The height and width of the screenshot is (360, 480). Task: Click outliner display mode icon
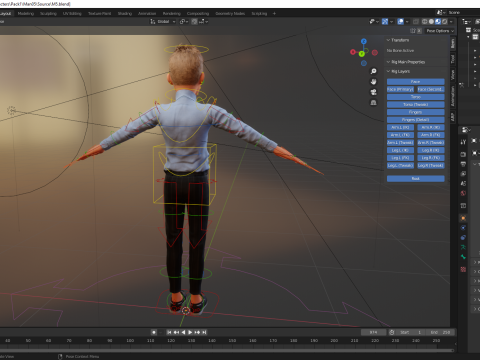tap(467, 21)
